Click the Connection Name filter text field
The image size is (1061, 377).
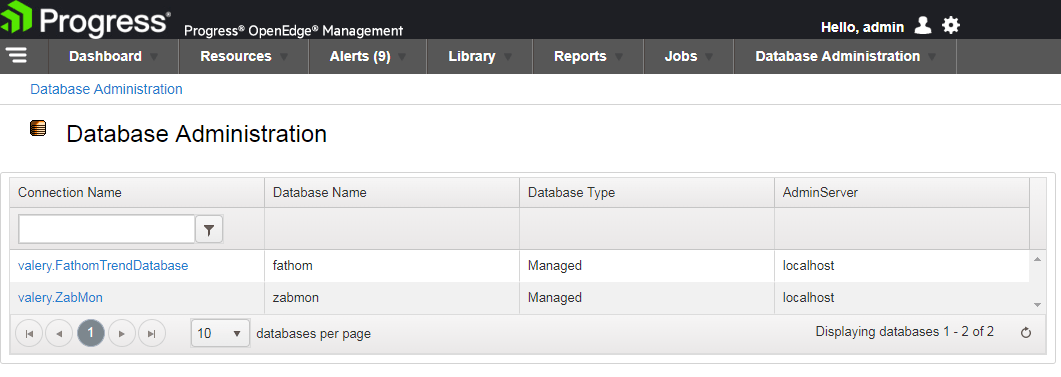tap(106, 229)
